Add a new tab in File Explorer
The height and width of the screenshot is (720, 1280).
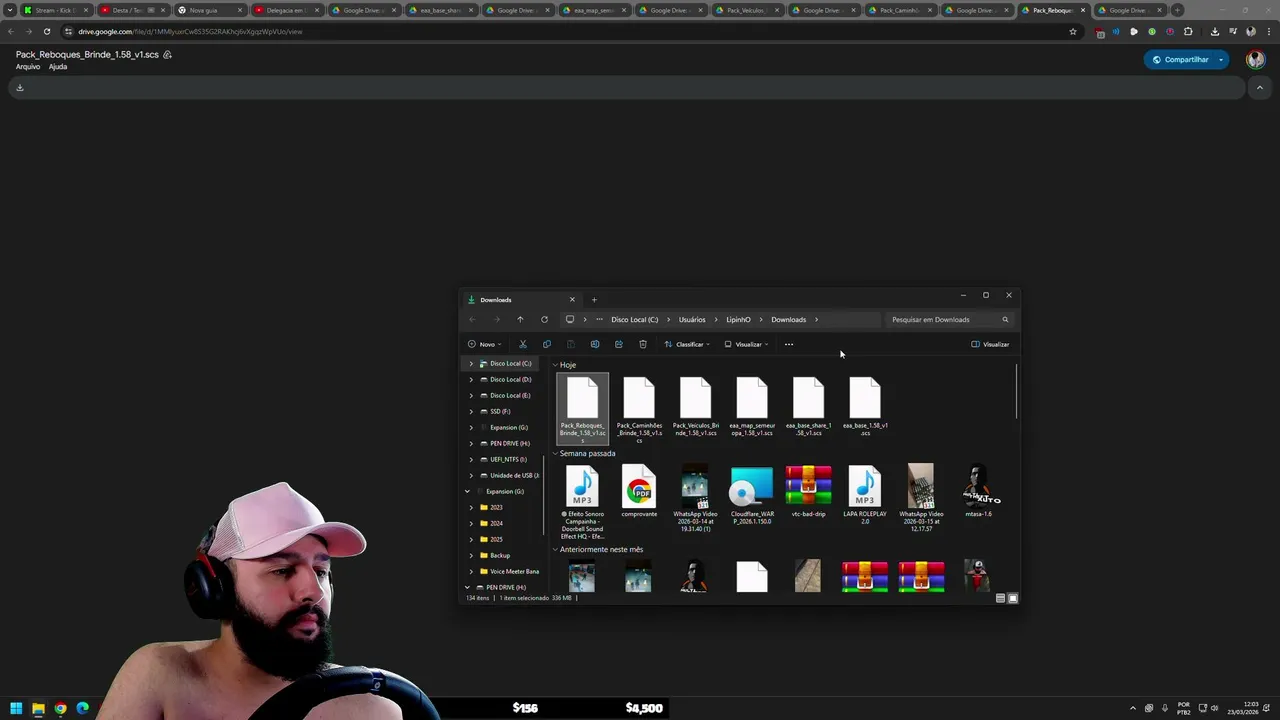coord(594,299)
